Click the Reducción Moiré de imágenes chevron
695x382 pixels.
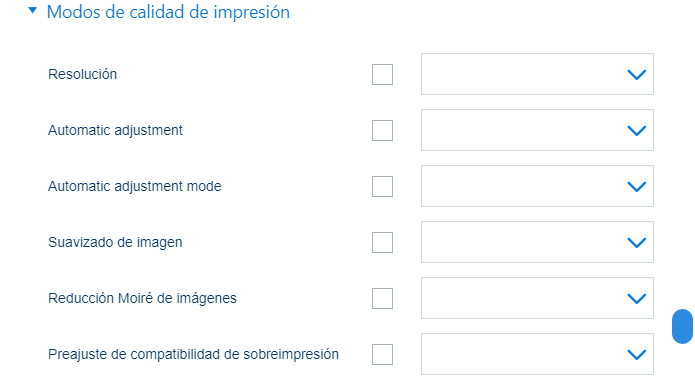pyautogui.click(x=636, y=299)
